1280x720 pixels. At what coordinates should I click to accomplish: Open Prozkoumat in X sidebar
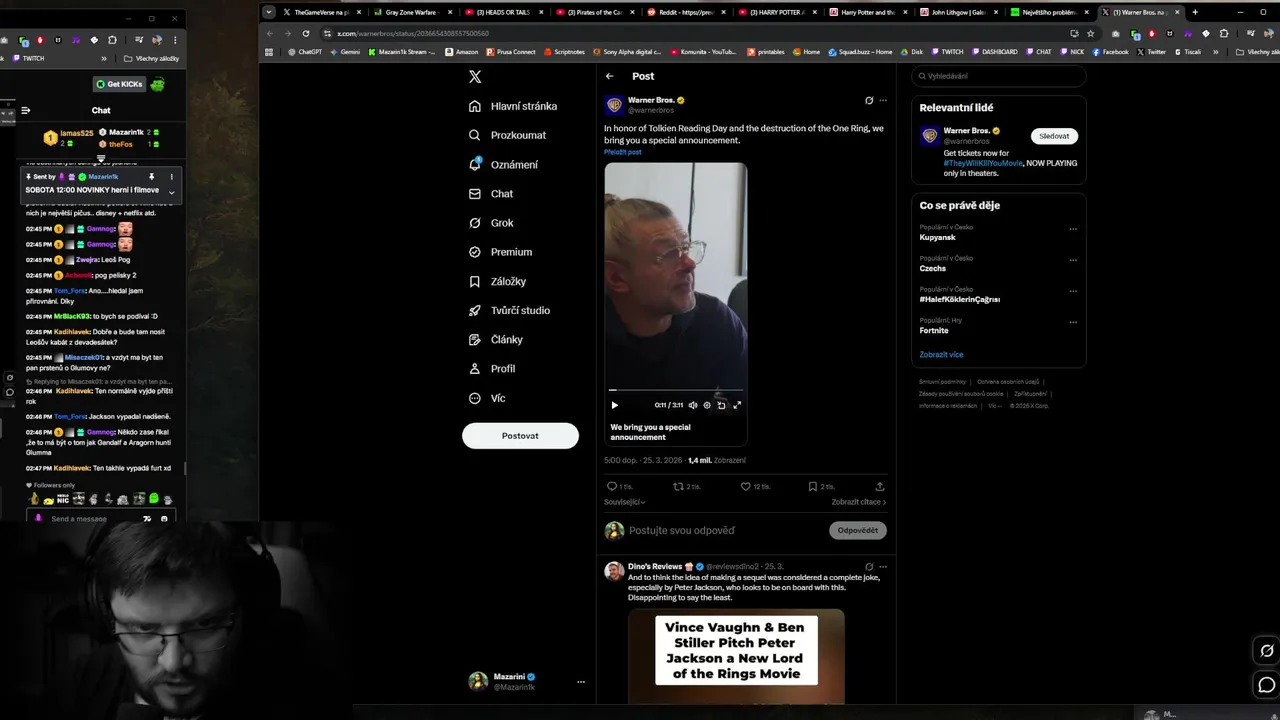pyautogui.click(x=507, y=135)
